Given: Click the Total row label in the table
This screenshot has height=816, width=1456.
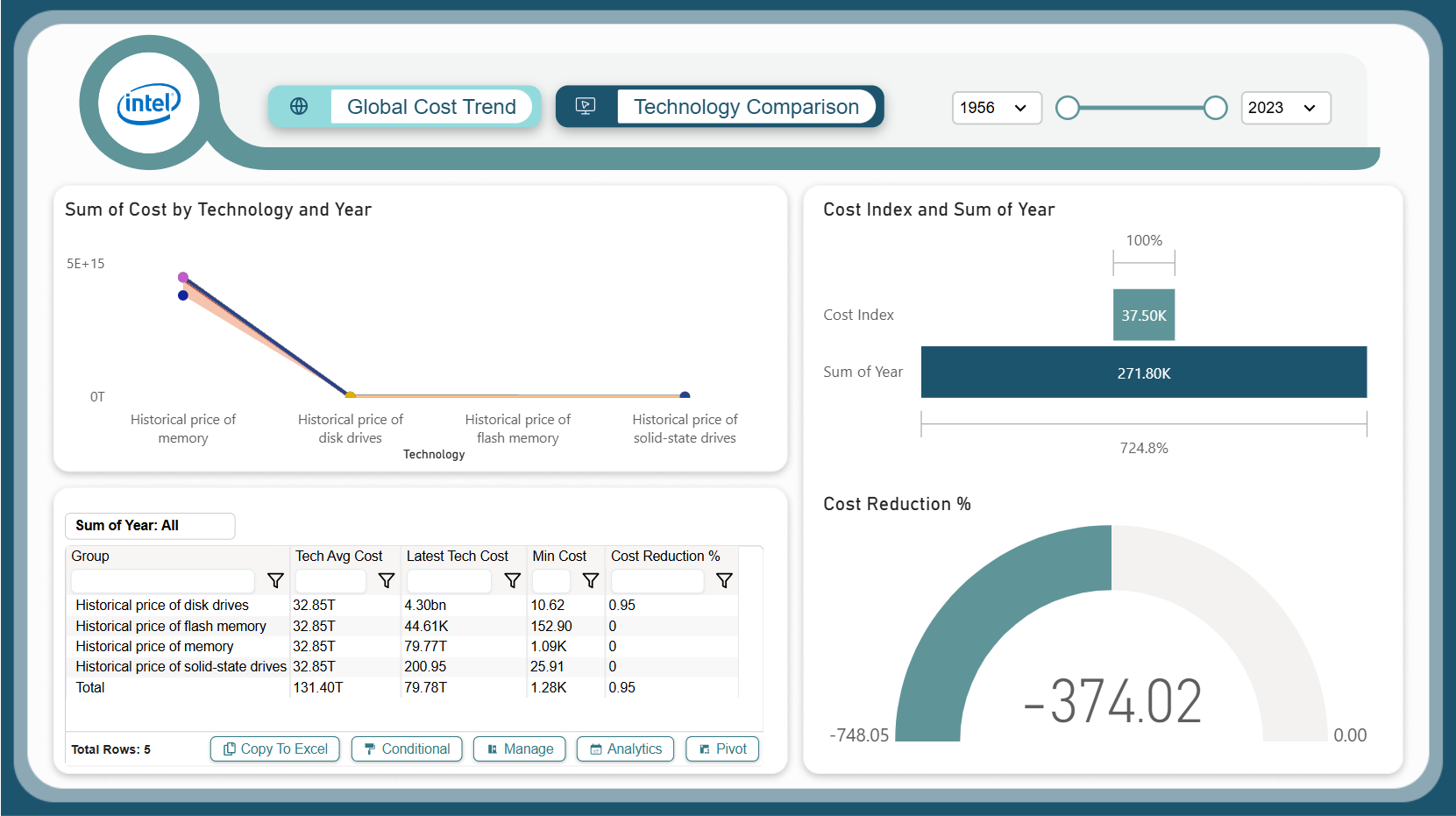Looking at the screenshot, I should click(x=90, y=687).
